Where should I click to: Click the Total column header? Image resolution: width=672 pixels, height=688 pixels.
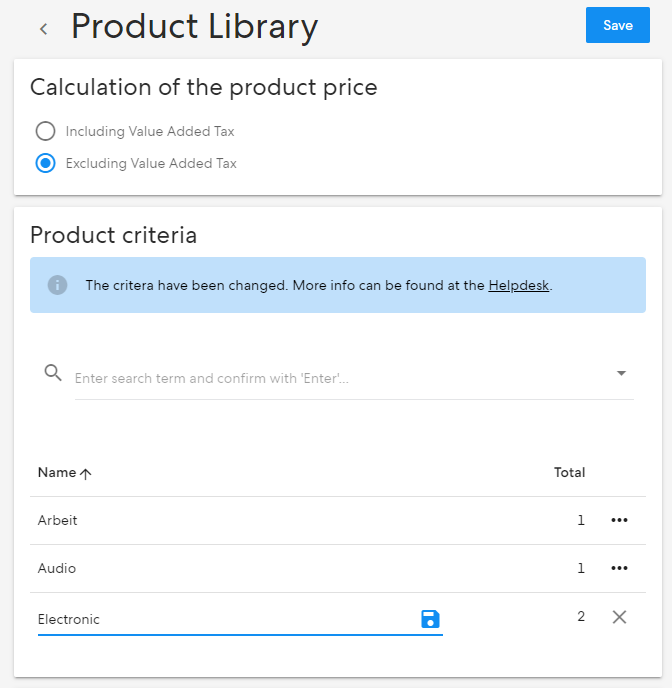[x=569, y=473]
